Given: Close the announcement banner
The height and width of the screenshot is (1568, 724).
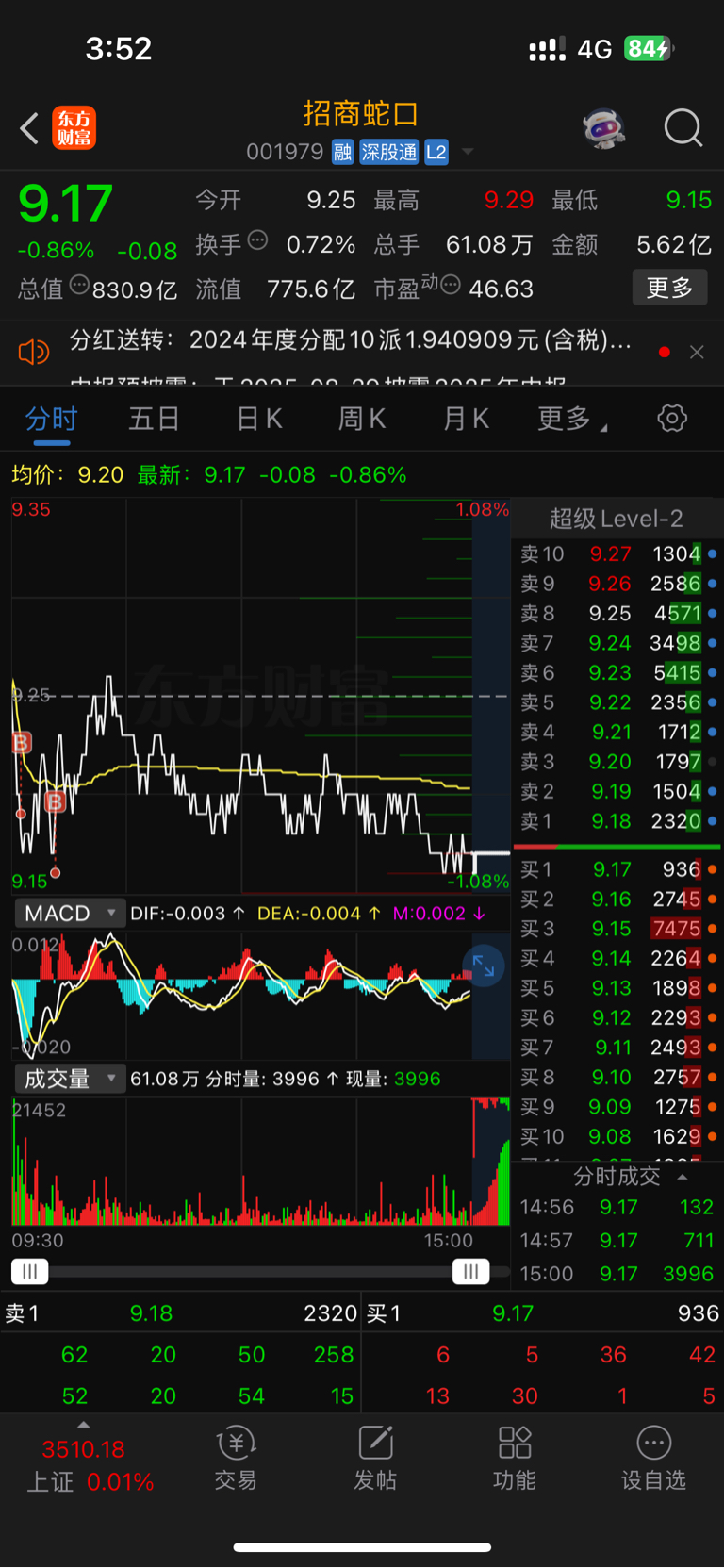Looking at the screenshot, I should tap(697, 352).
